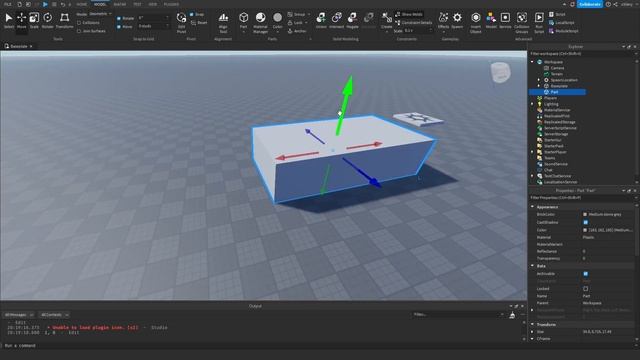The height and width of the screenshot is (360, 640).
Task: Open the Lock dropdown
Action: pos(297,23)
